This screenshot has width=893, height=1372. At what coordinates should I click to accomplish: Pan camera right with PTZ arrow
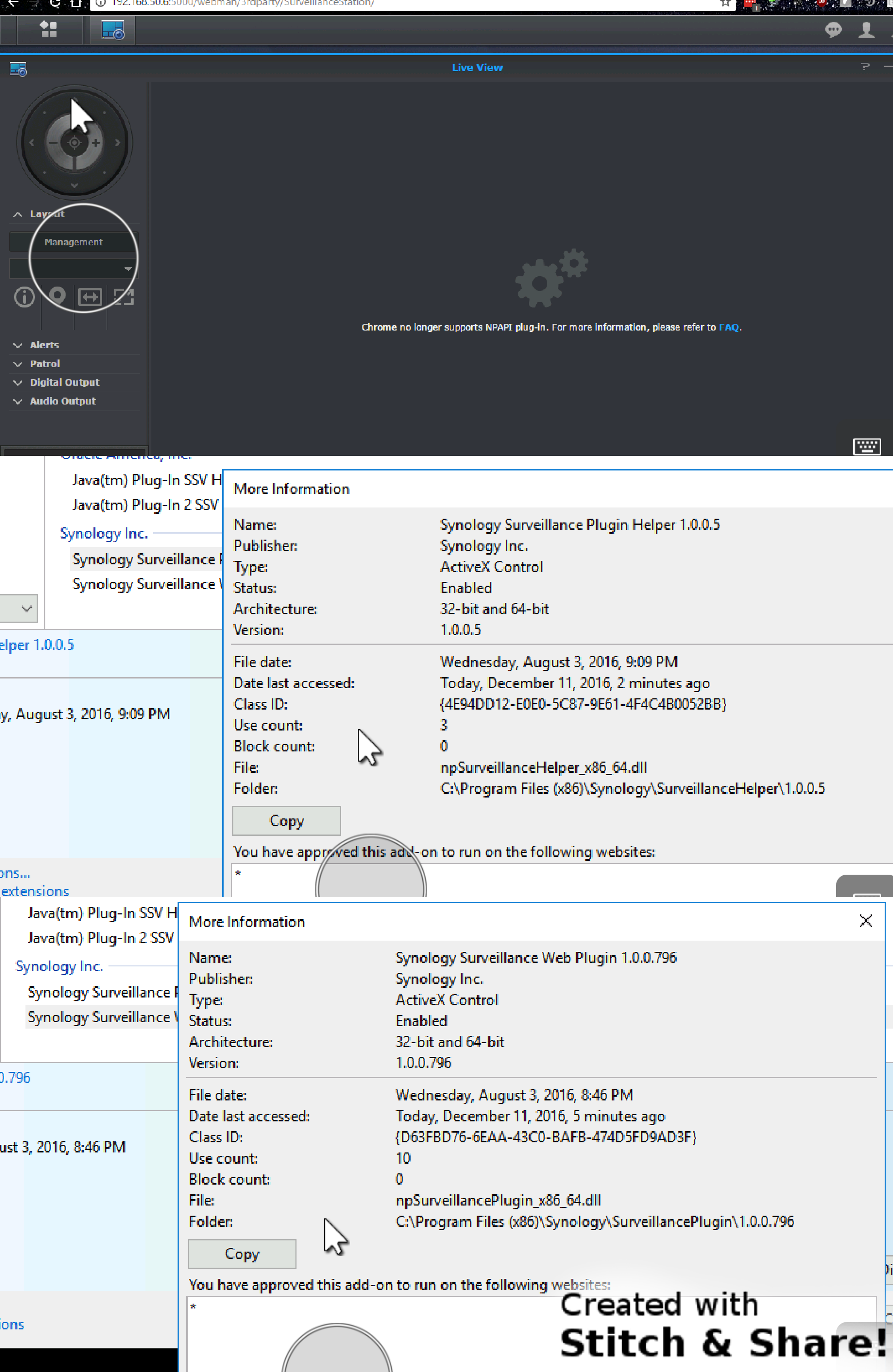click(x=118, y=142)
